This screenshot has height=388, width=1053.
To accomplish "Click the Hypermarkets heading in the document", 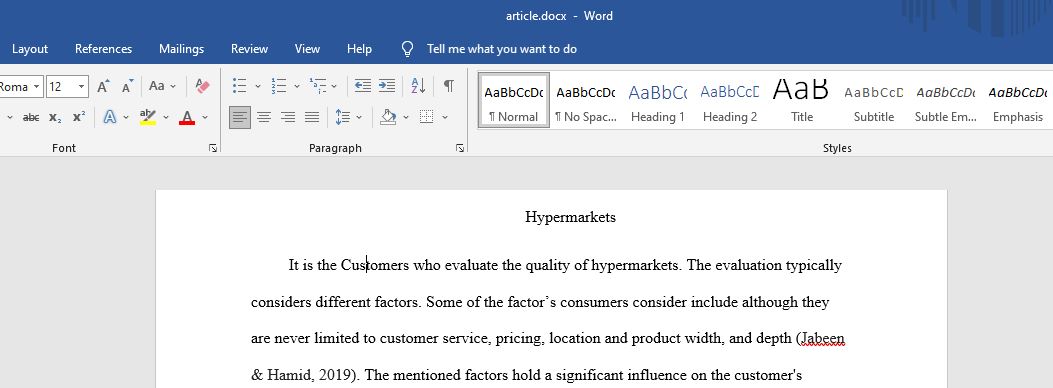I will coord(570,217).
